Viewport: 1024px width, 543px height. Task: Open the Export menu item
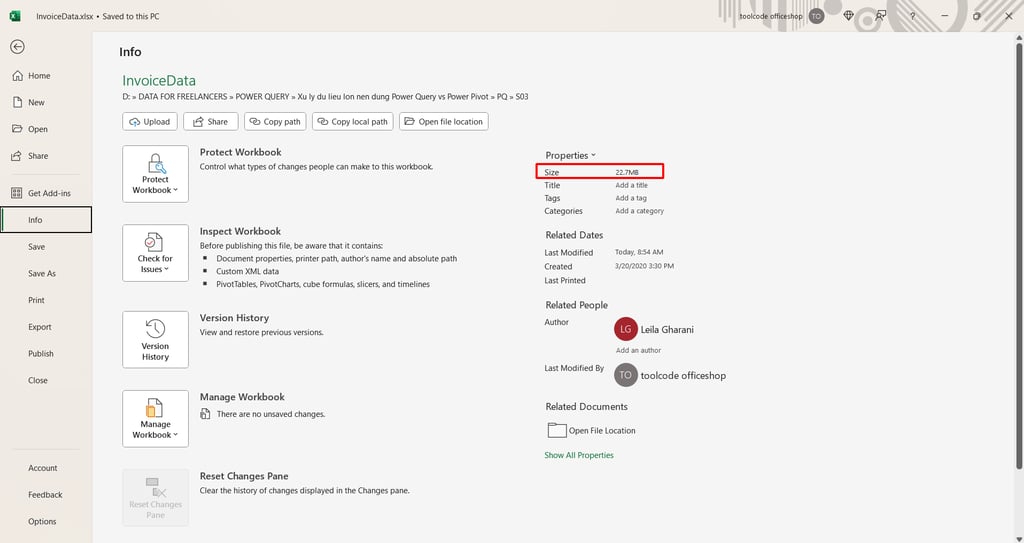click(40, 327)
